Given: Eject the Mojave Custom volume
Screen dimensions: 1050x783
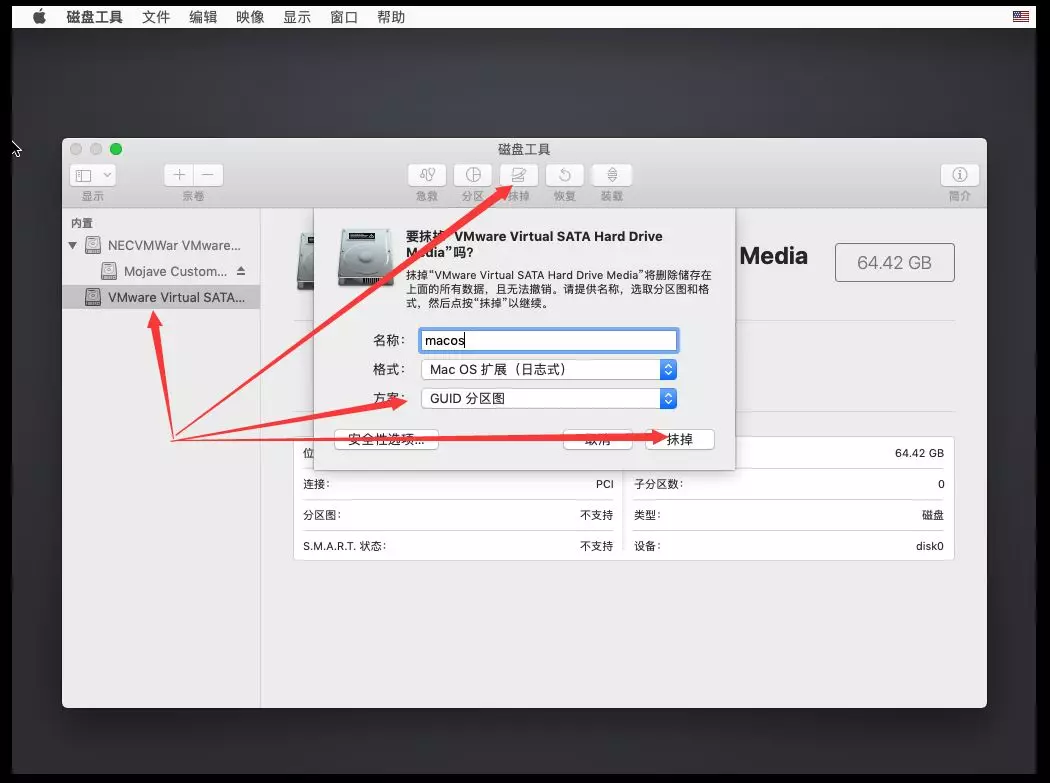Looking at the screenshot, I should click(241, 271).
